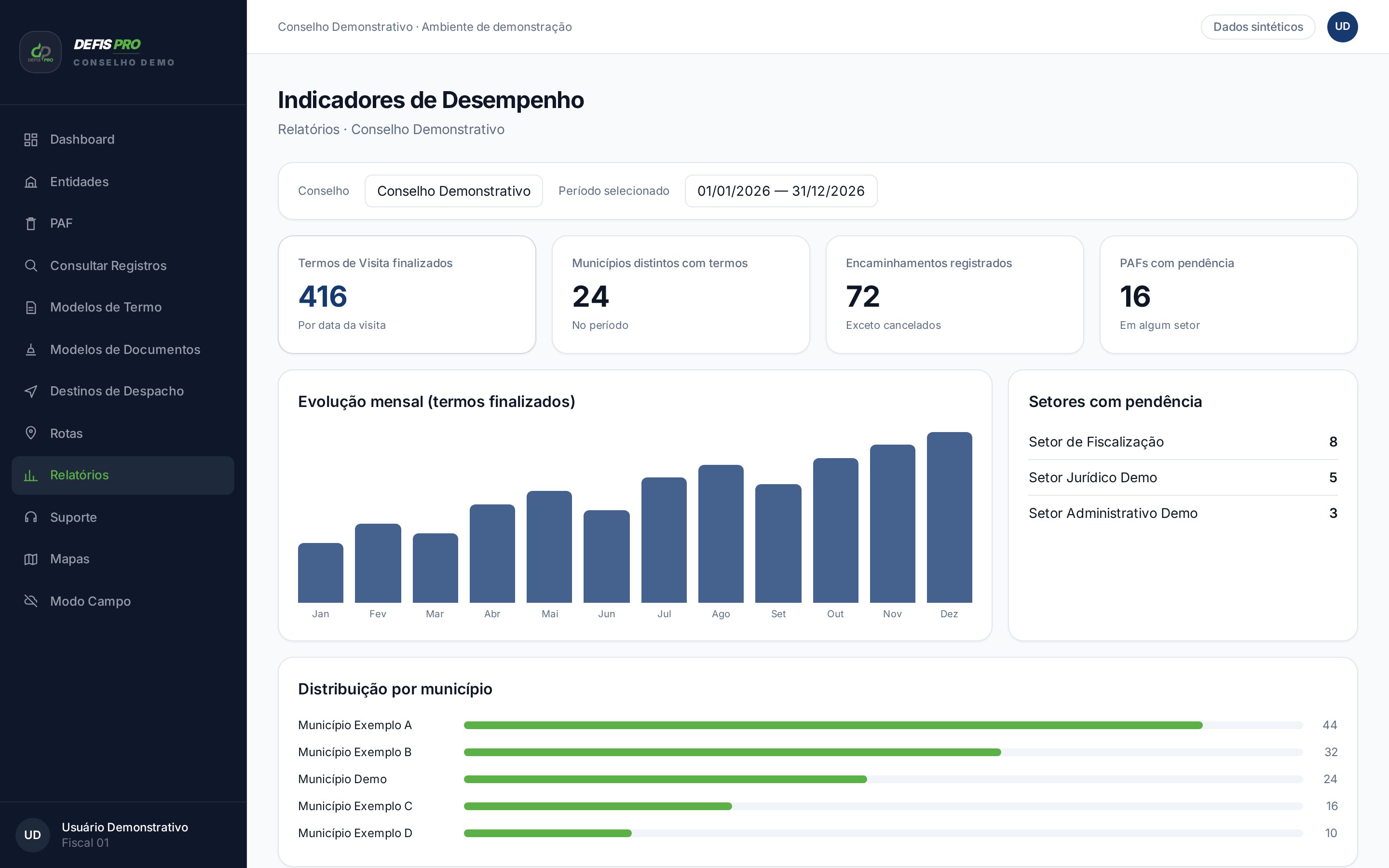Image resolution: width=1389 pixels, height=868 pixels.
Task: Select the Relatórios menu item
Action: [123, 475]
